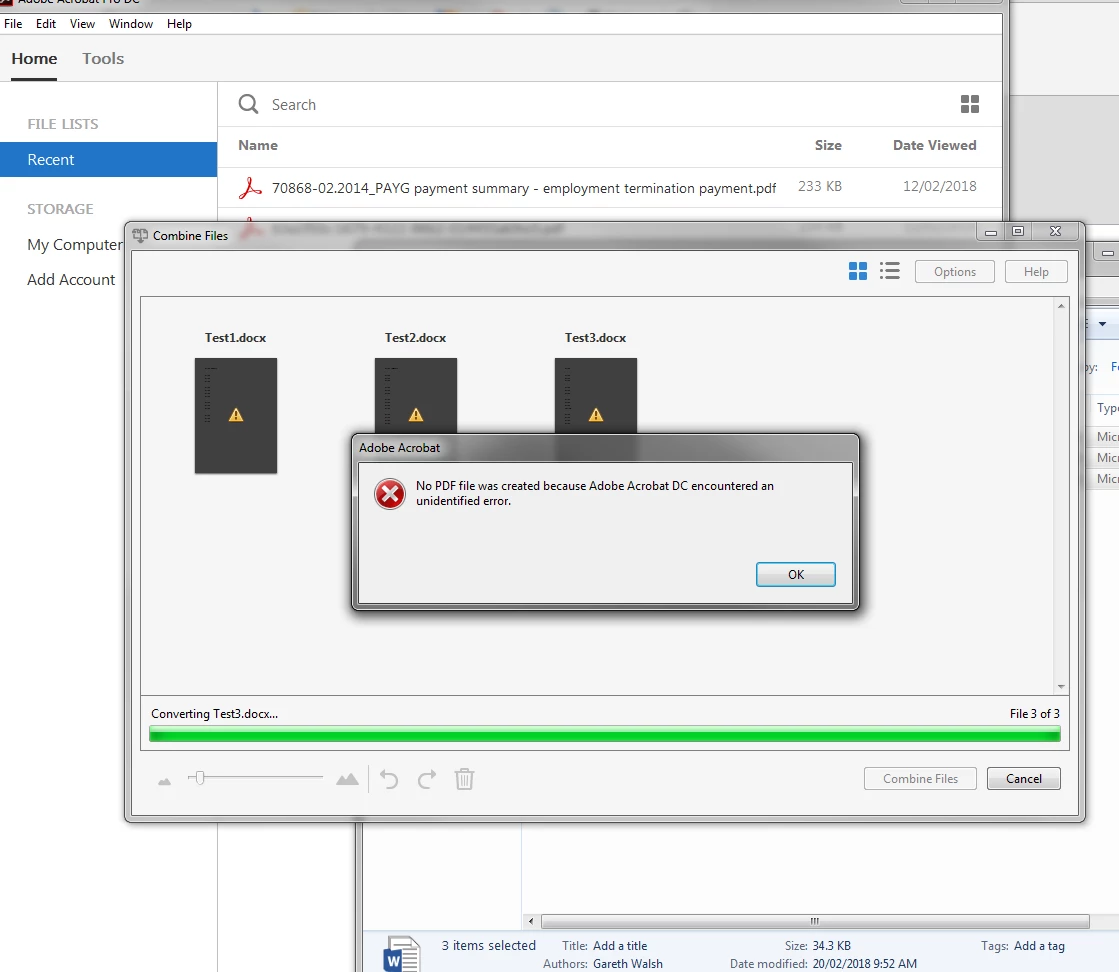
Task: Click the redo arrow icon
Action: [427, 779]
